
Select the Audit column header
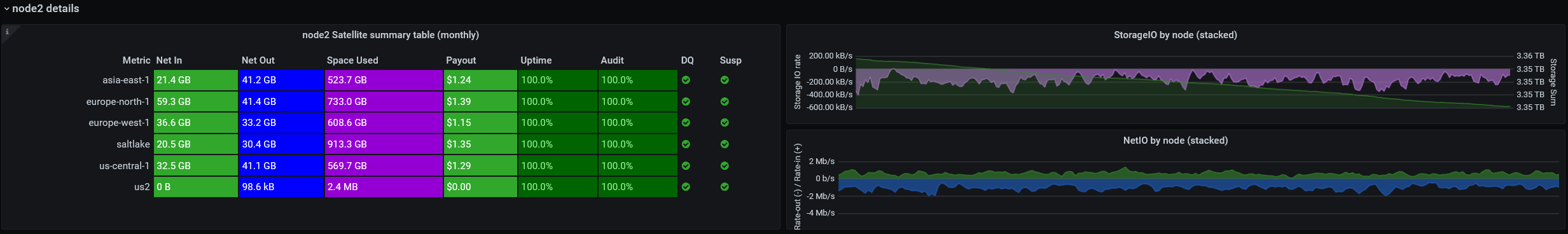tap(612, 60)
